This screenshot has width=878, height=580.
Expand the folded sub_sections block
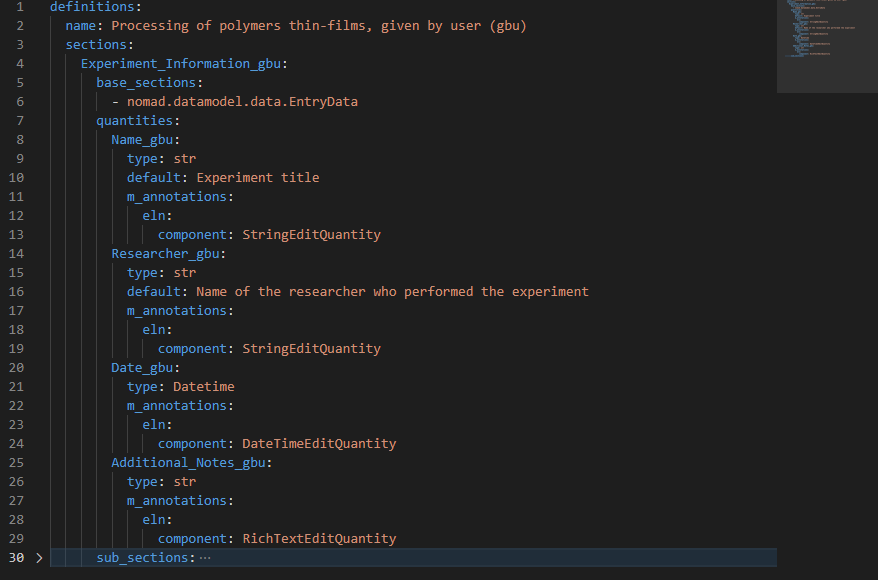39,558
